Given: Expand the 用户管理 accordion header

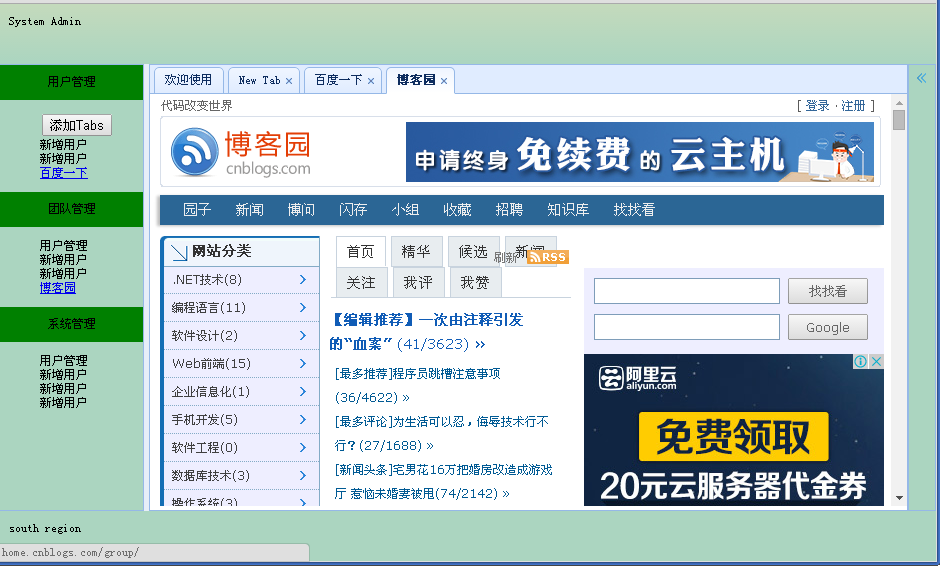Looking at the screenshot, I should click(x=71, y=82).
